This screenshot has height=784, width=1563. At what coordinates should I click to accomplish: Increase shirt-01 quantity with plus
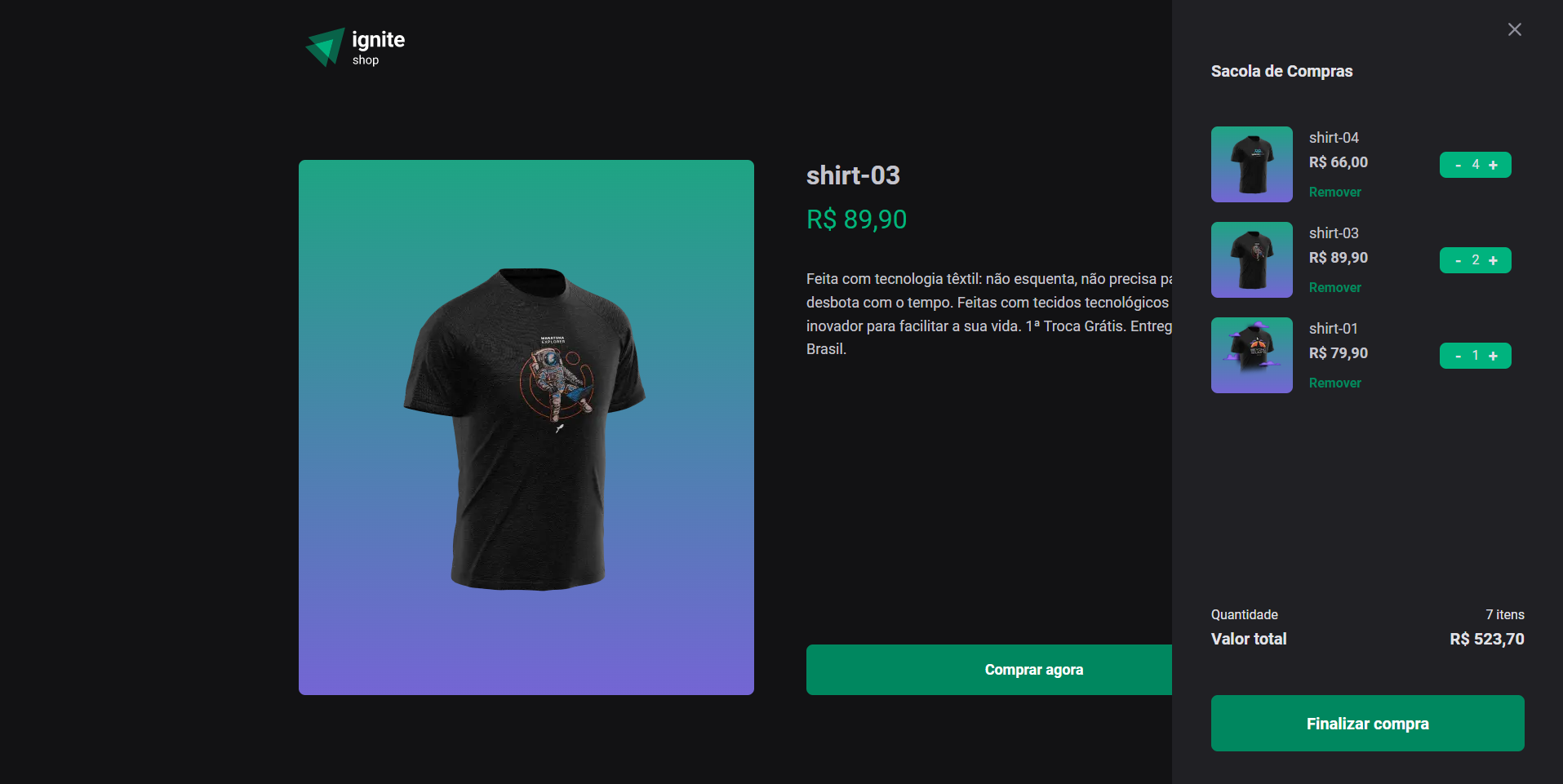pos(1493,356)
